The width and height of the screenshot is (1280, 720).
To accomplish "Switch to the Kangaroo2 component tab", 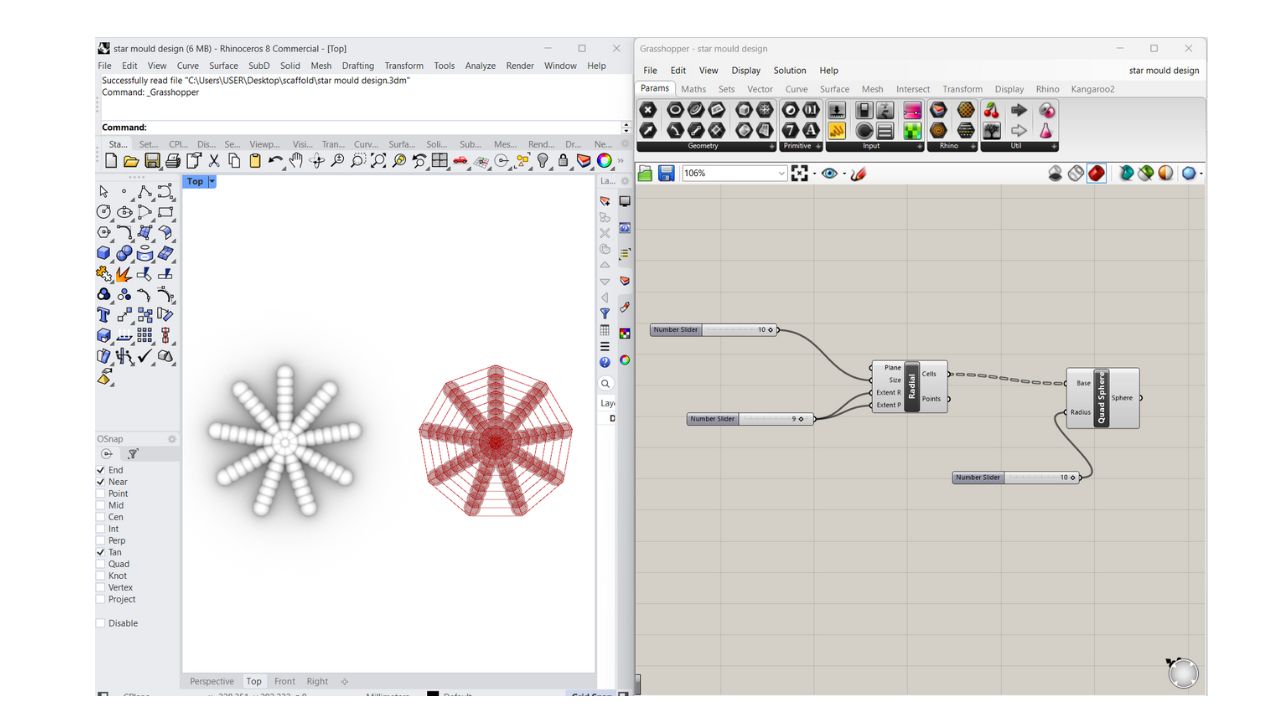I will pyautogui.click(x=1092, y=89).
